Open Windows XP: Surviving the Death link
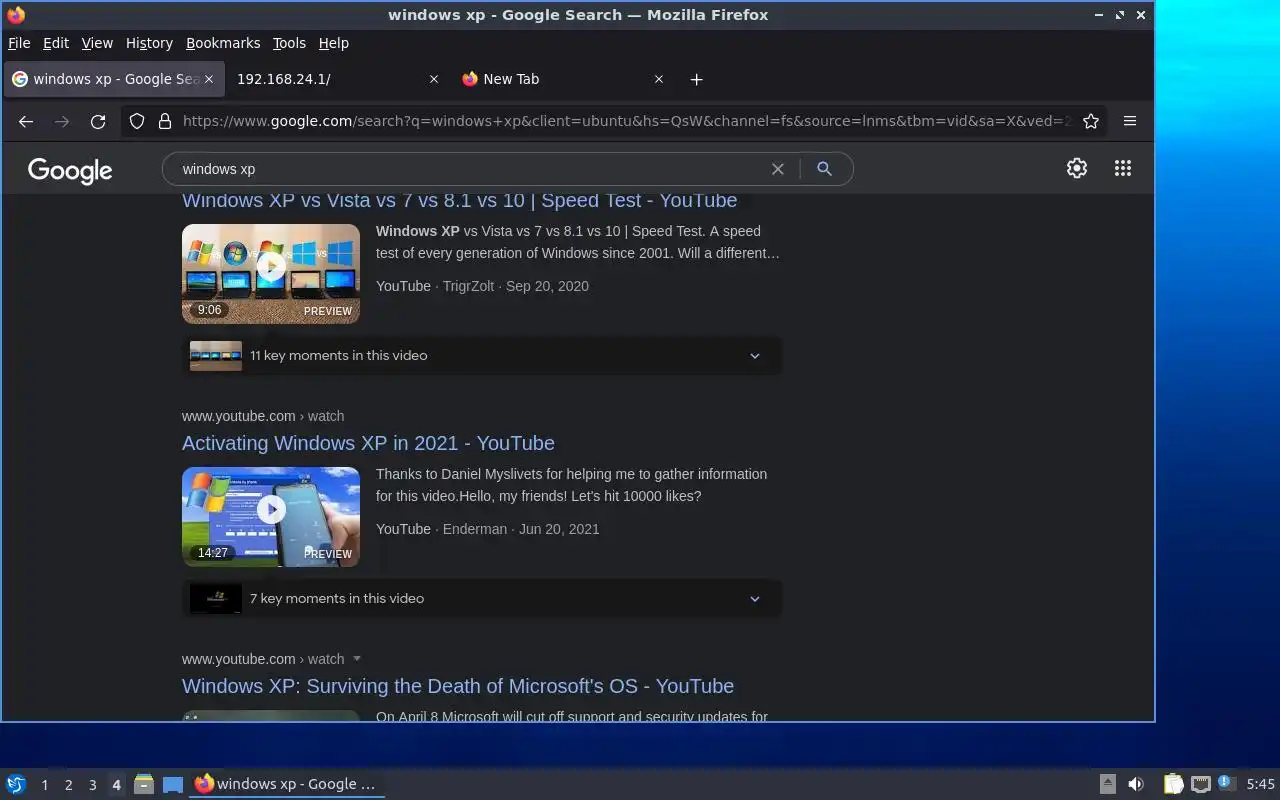 tap(458, 686)
